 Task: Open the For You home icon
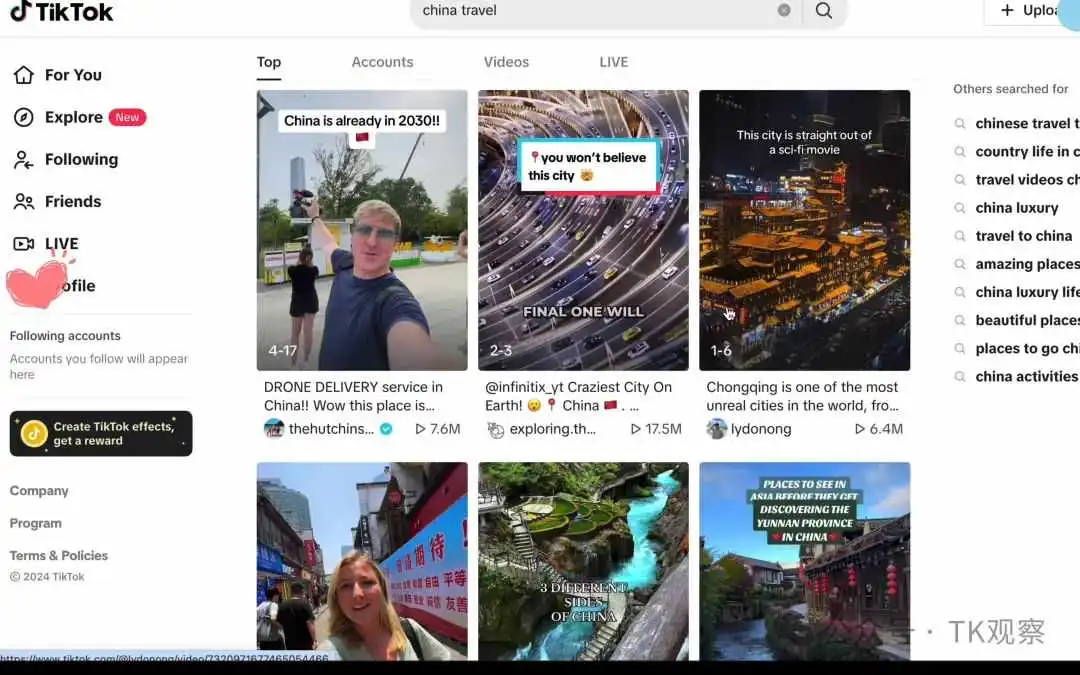pyautogui.click(x=23, y=75)
